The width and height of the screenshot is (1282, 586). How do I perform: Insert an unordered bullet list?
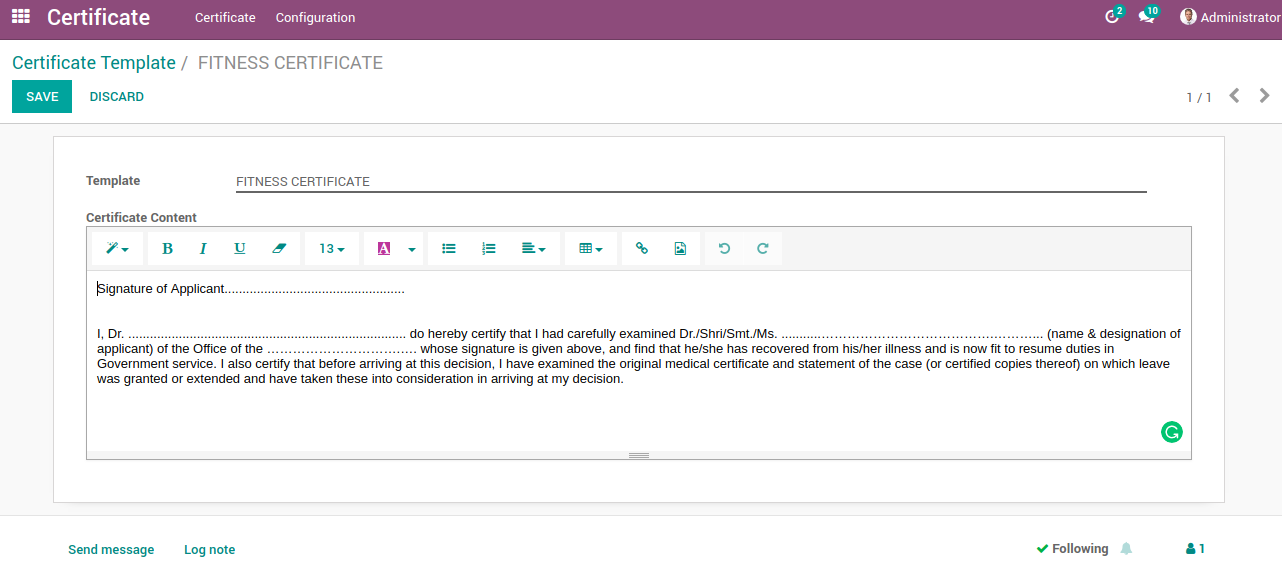pyautogui.click(x=449, y=249)
